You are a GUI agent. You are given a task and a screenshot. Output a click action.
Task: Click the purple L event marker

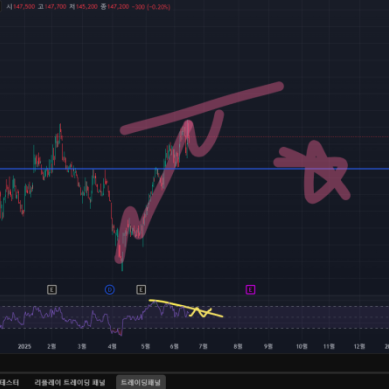coord(250,290)
